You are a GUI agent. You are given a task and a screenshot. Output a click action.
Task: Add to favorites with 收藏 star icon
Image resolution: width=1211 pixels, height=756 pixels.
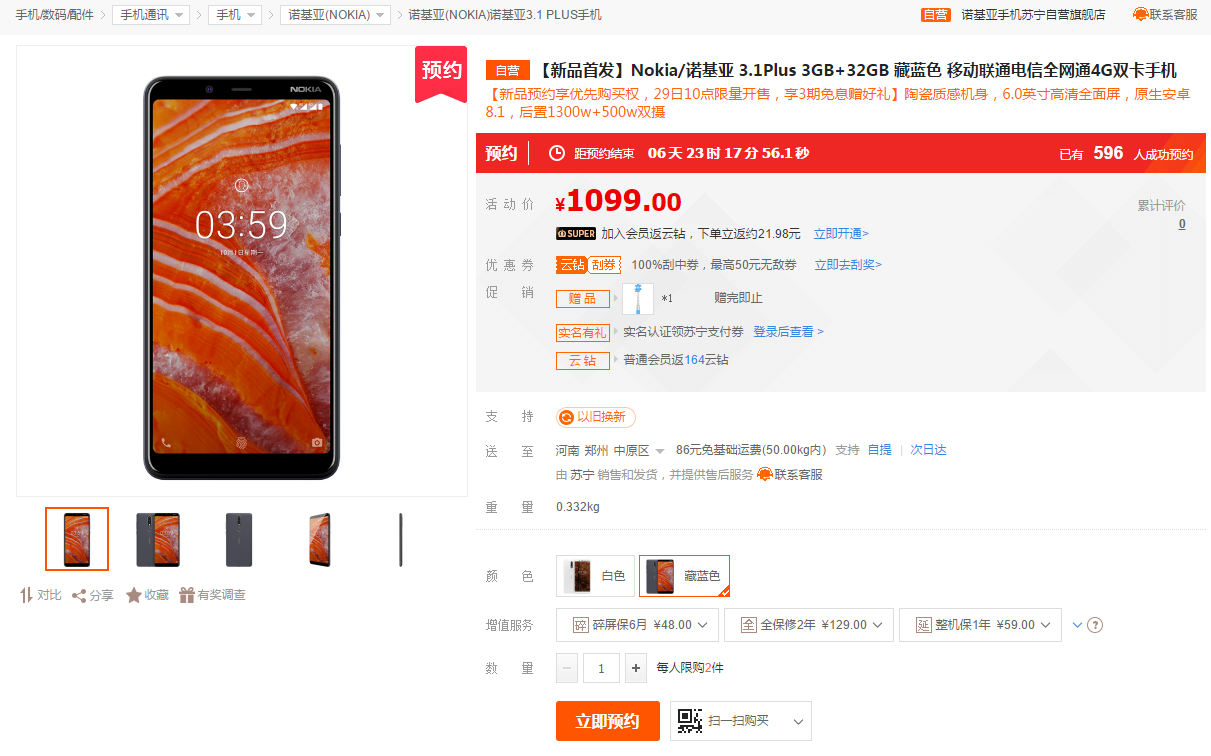[134, 595]
